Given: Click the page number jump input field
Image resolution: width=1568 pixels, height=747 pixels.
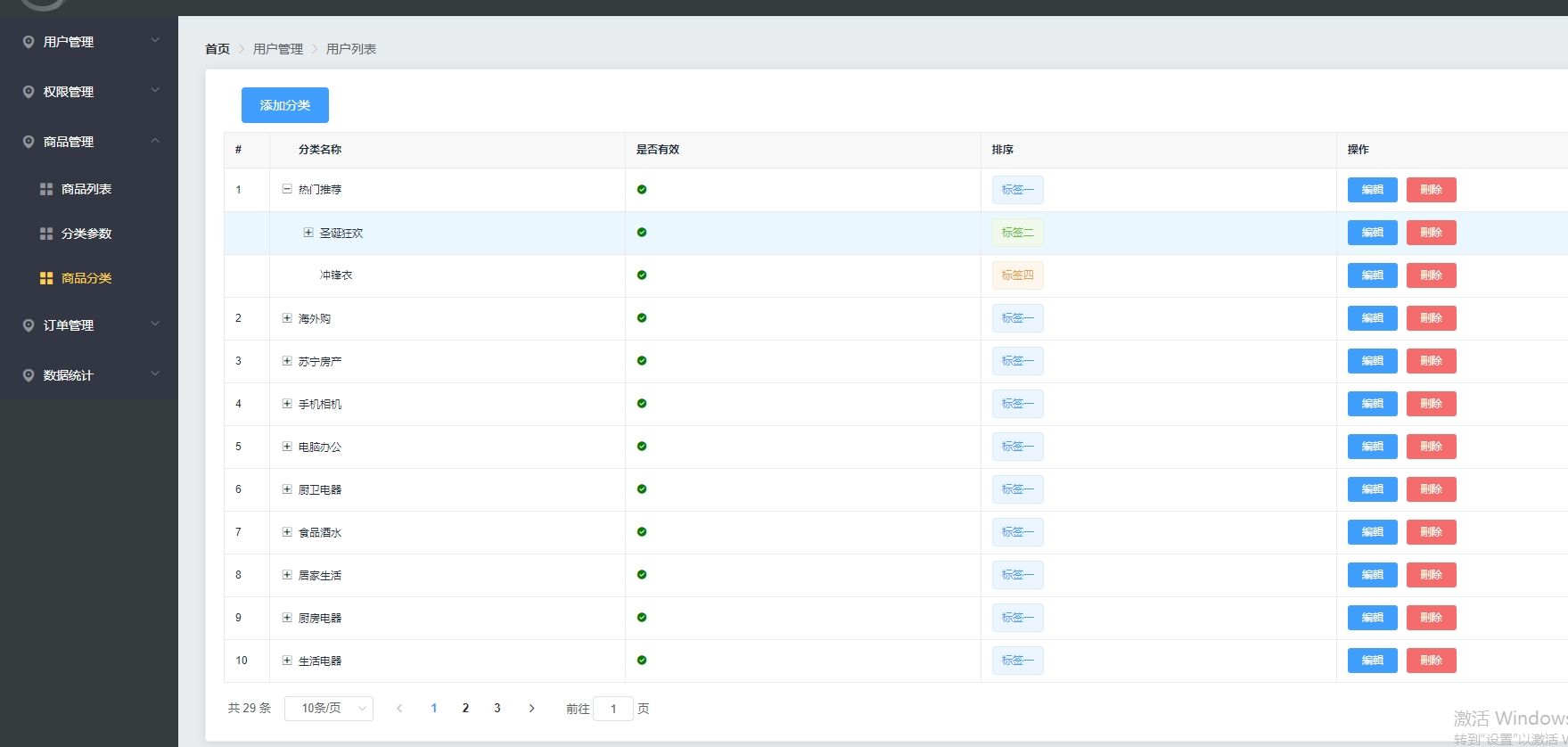Looking at the screenshot, I should pos(613,709).
